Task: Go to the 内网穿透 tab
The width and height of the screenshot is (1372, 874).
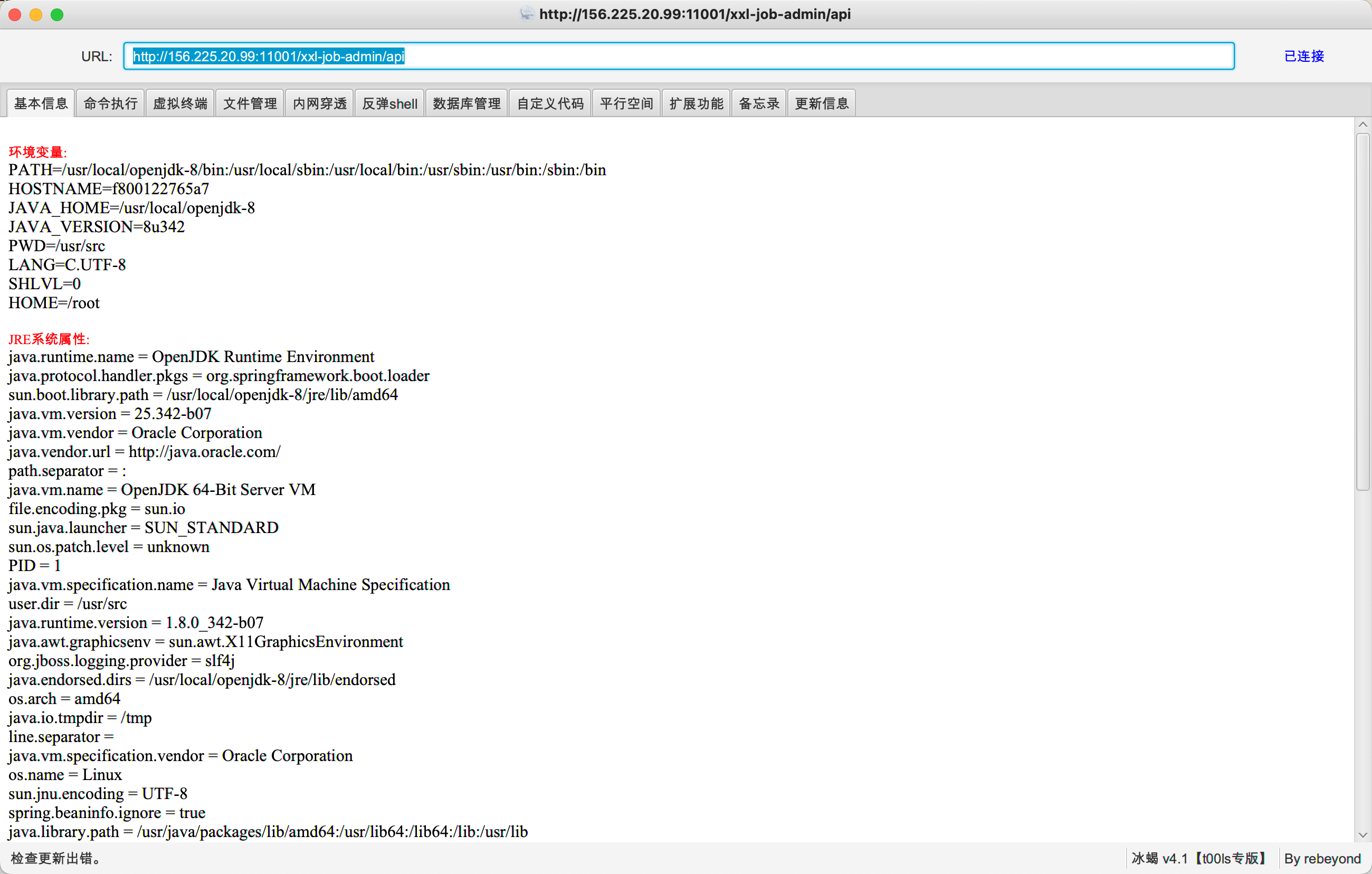Action: pyautogui.click(x=320, y=103)
